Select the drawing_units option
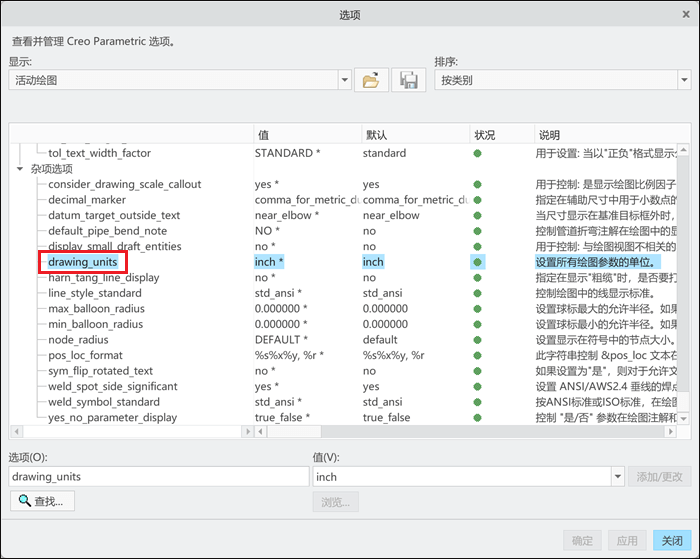The image size is (700, 559). pos(83,262)
